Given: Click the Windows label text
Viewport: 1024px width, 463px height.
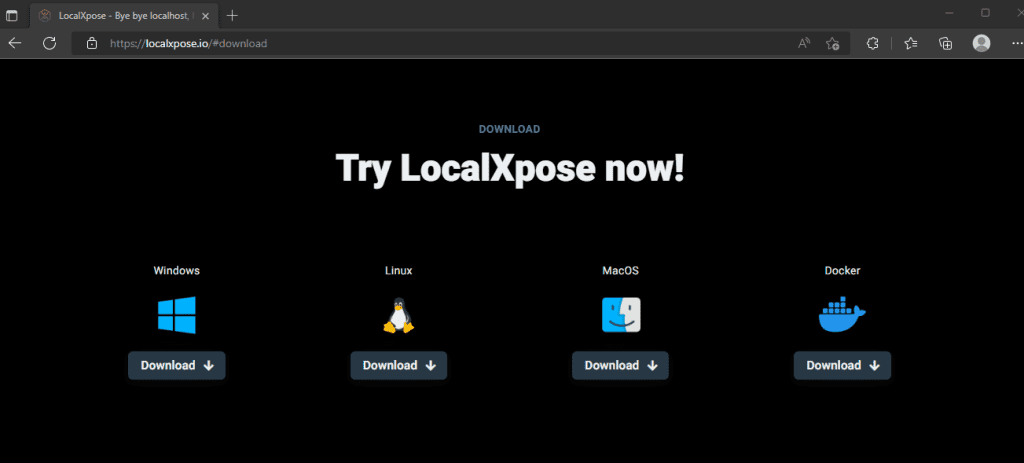Looking at the screenshot, I should pyautogui.click(x=176, y=270).
